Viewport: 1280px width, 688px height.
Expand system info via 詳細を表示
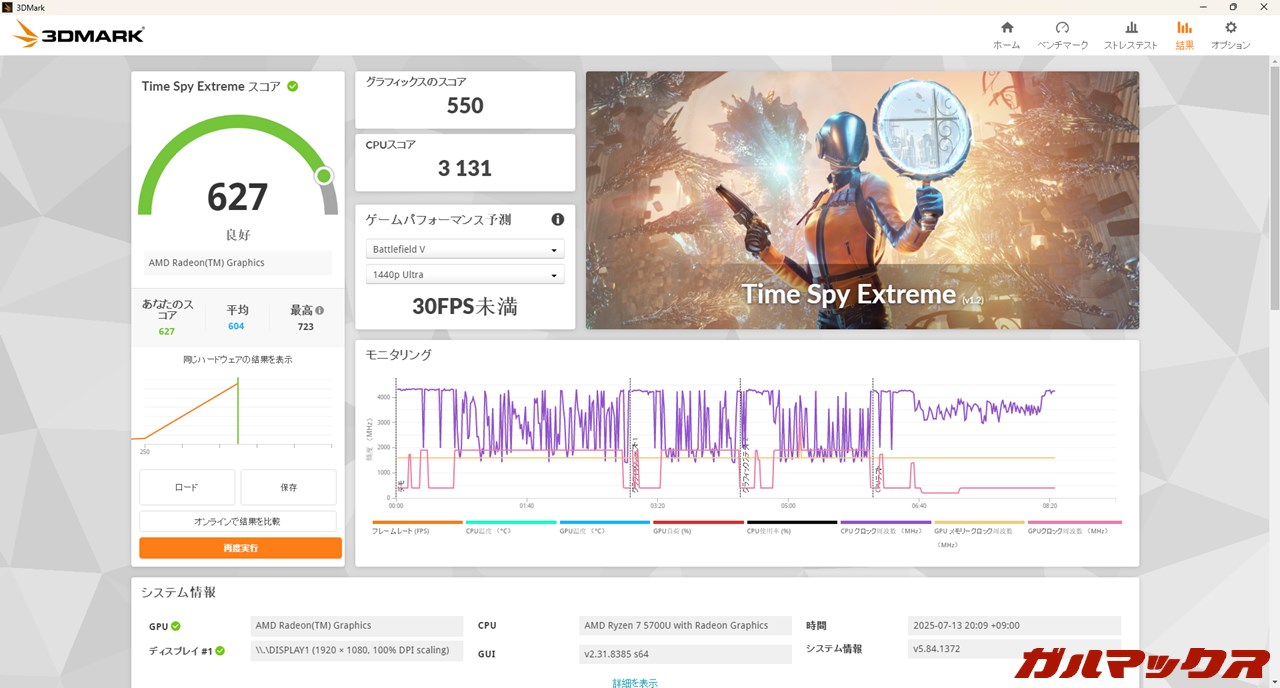click(x=635, y=682)
